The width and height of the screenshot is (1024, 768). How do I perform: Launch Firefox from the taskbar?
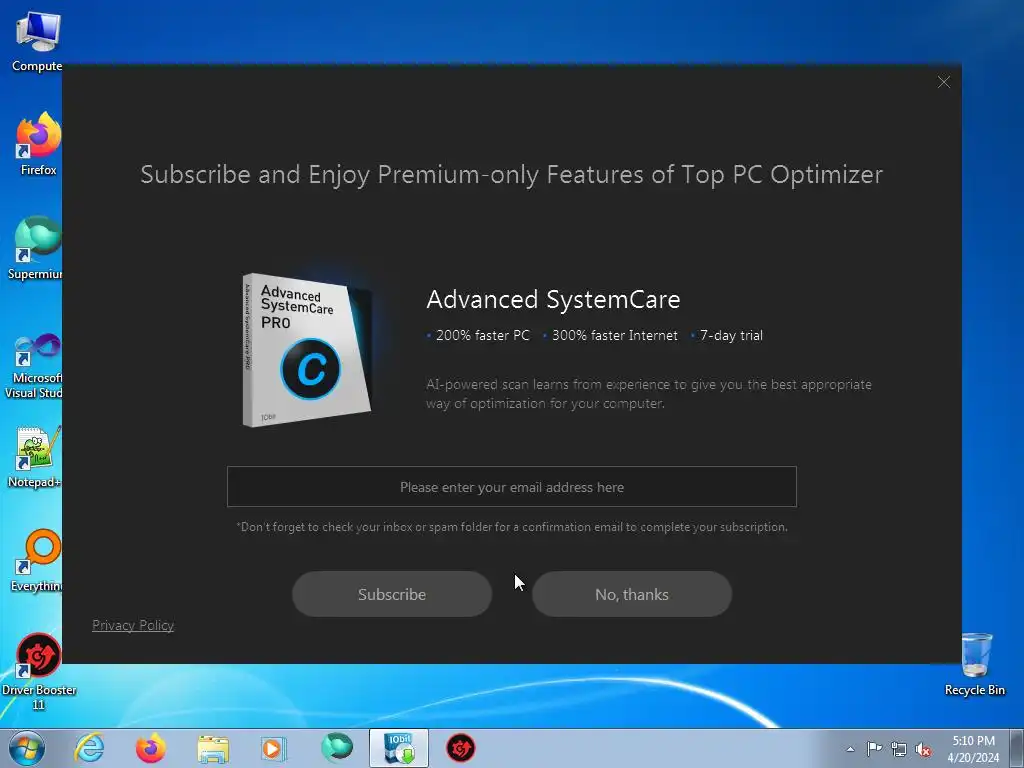[151, 748]
